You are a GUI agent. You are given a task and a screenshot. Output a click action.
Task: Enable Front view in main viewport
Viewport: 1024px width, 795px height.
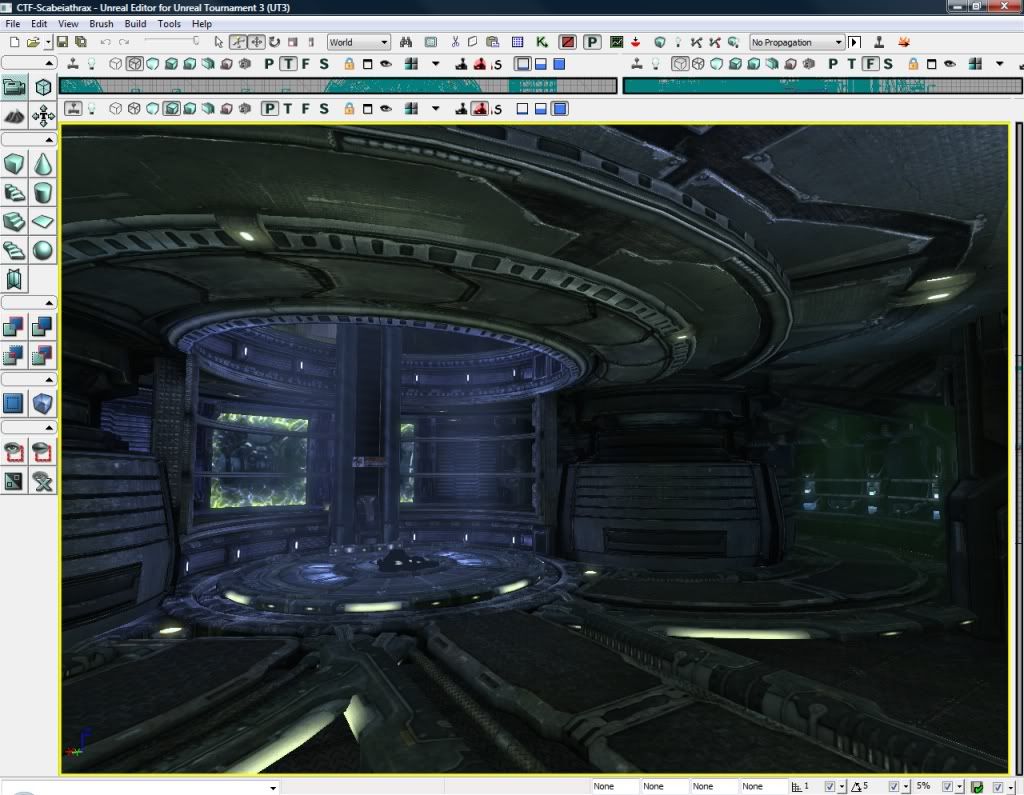(306, 108)
